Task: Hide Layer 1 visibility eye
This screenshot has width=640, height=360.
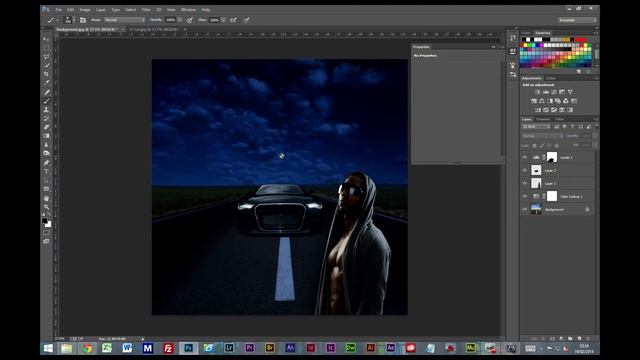Action: [x=525, y=183]
